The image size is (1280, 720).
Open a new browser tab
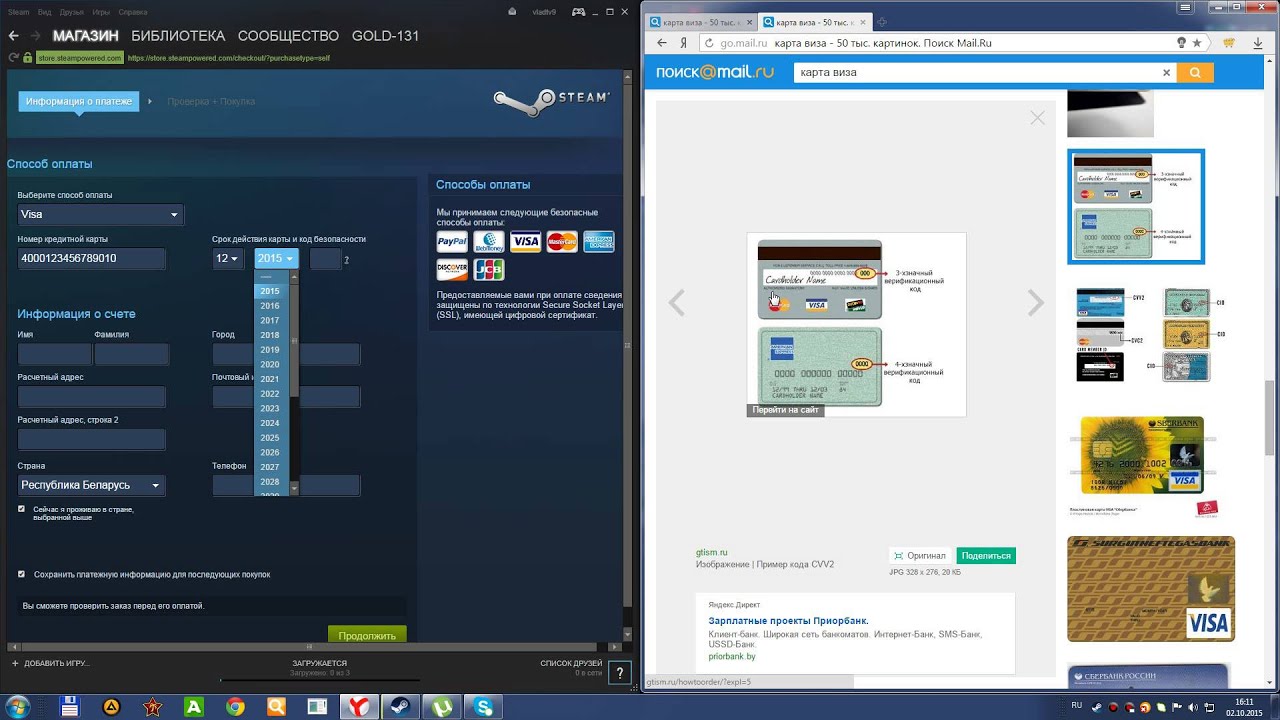tap(881, 22)
